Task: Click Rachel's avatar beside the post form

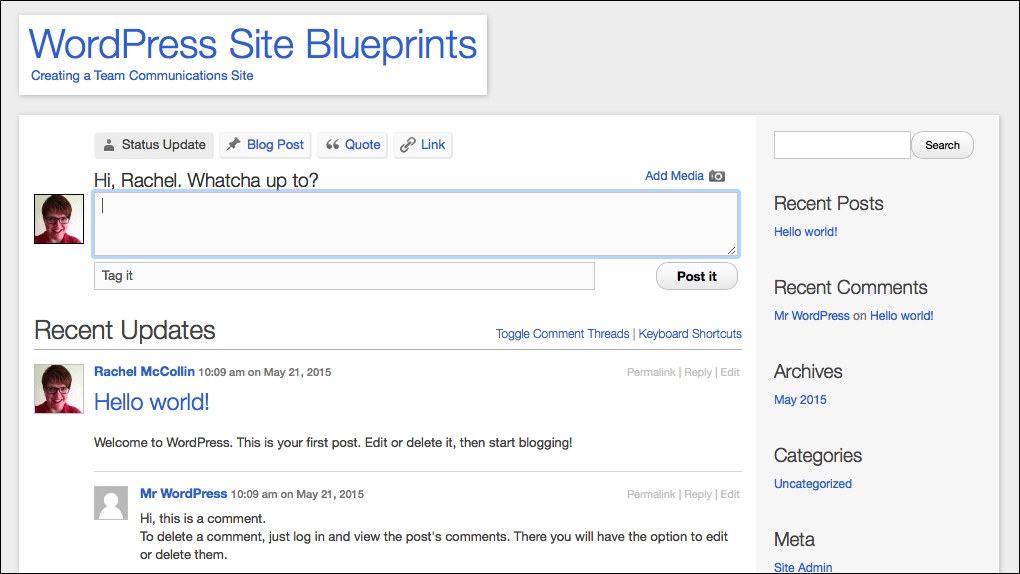Action: [59, 219]
